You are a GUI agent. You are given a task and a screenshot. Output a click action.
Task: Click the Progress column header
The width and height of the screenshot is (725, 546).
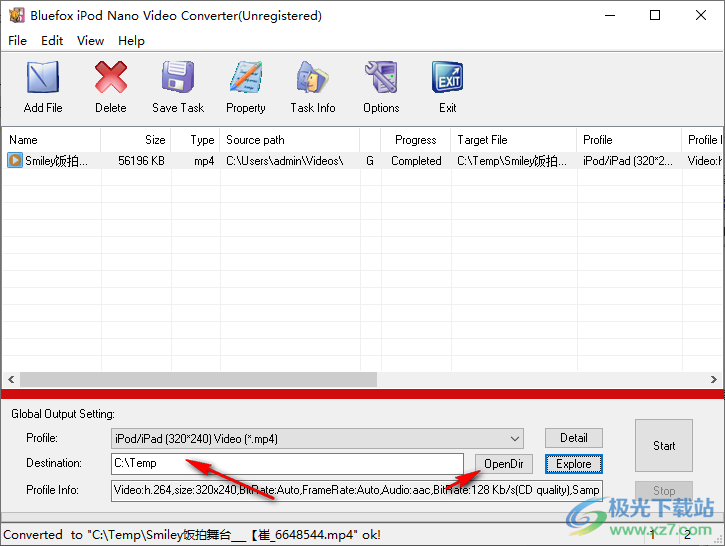(x=415, y=140)
